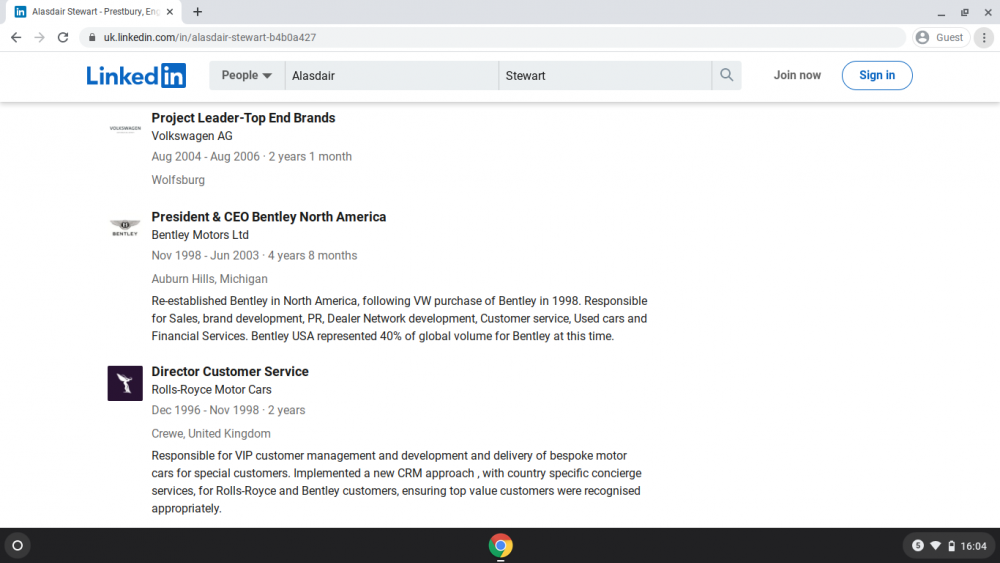Click the clock showing 16:04

[973, 546]
